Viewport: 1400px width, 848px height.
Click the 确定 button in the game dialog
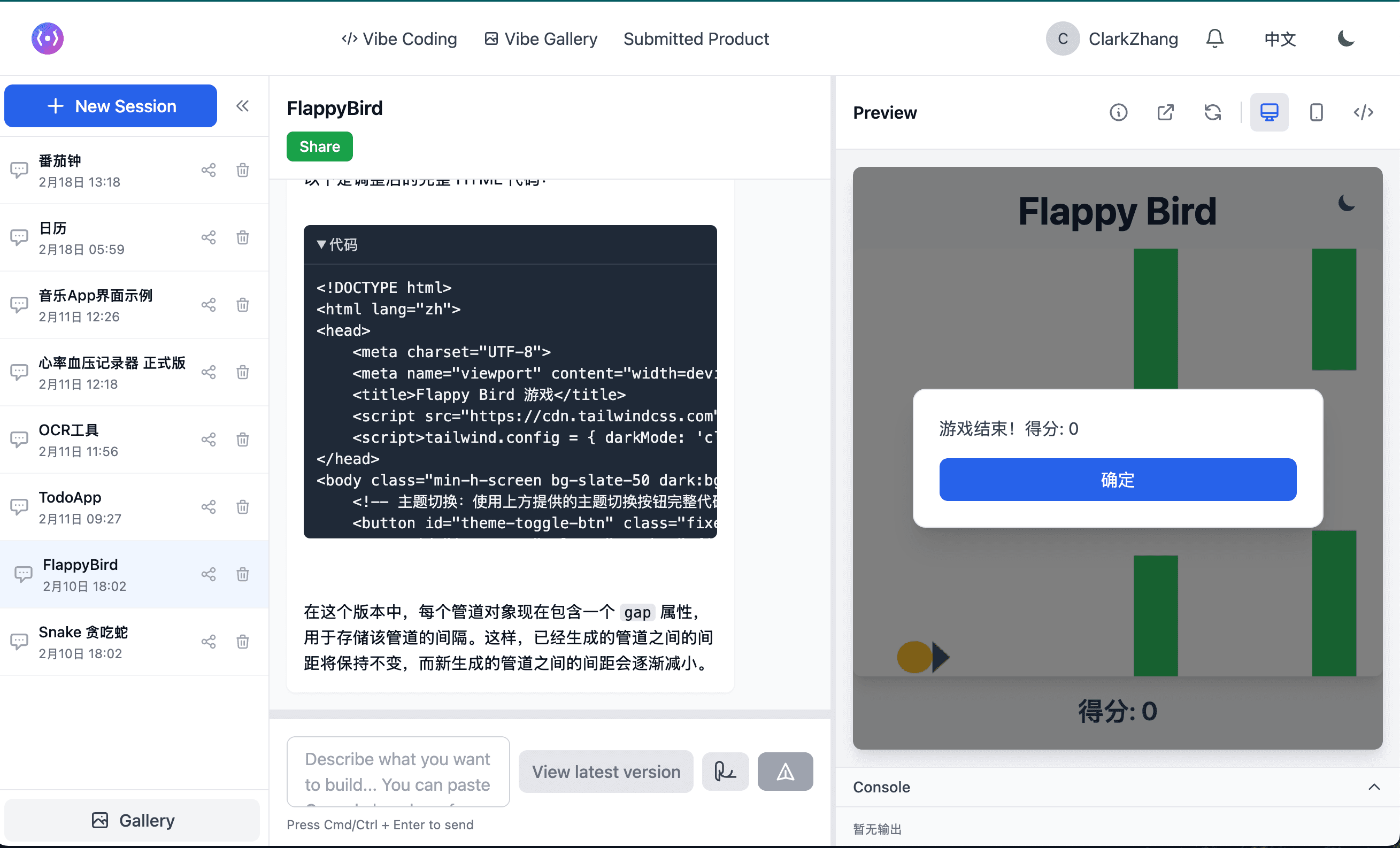click(1117, 480)
